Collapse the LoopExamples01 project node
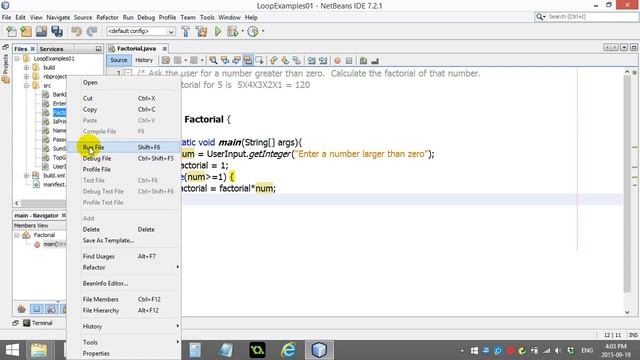 (17, 58)
